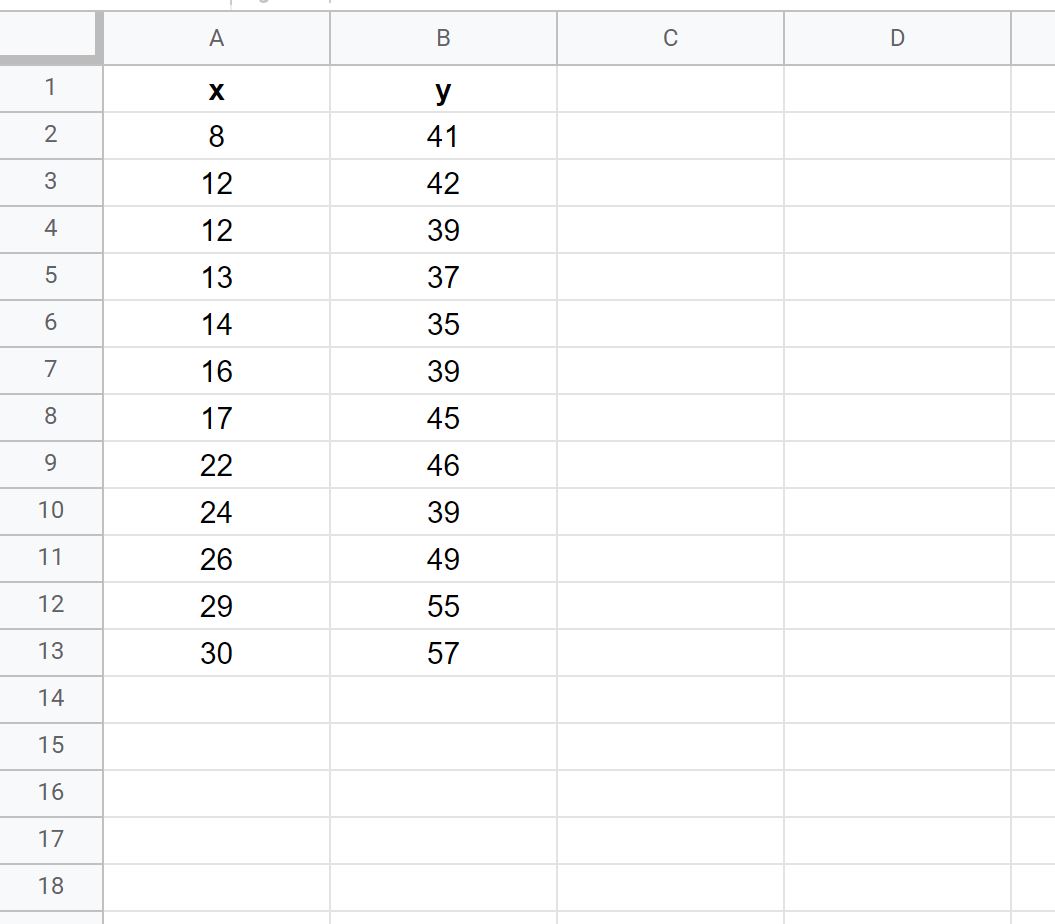
Task: Select cell with y value 57
Action: 443,652
